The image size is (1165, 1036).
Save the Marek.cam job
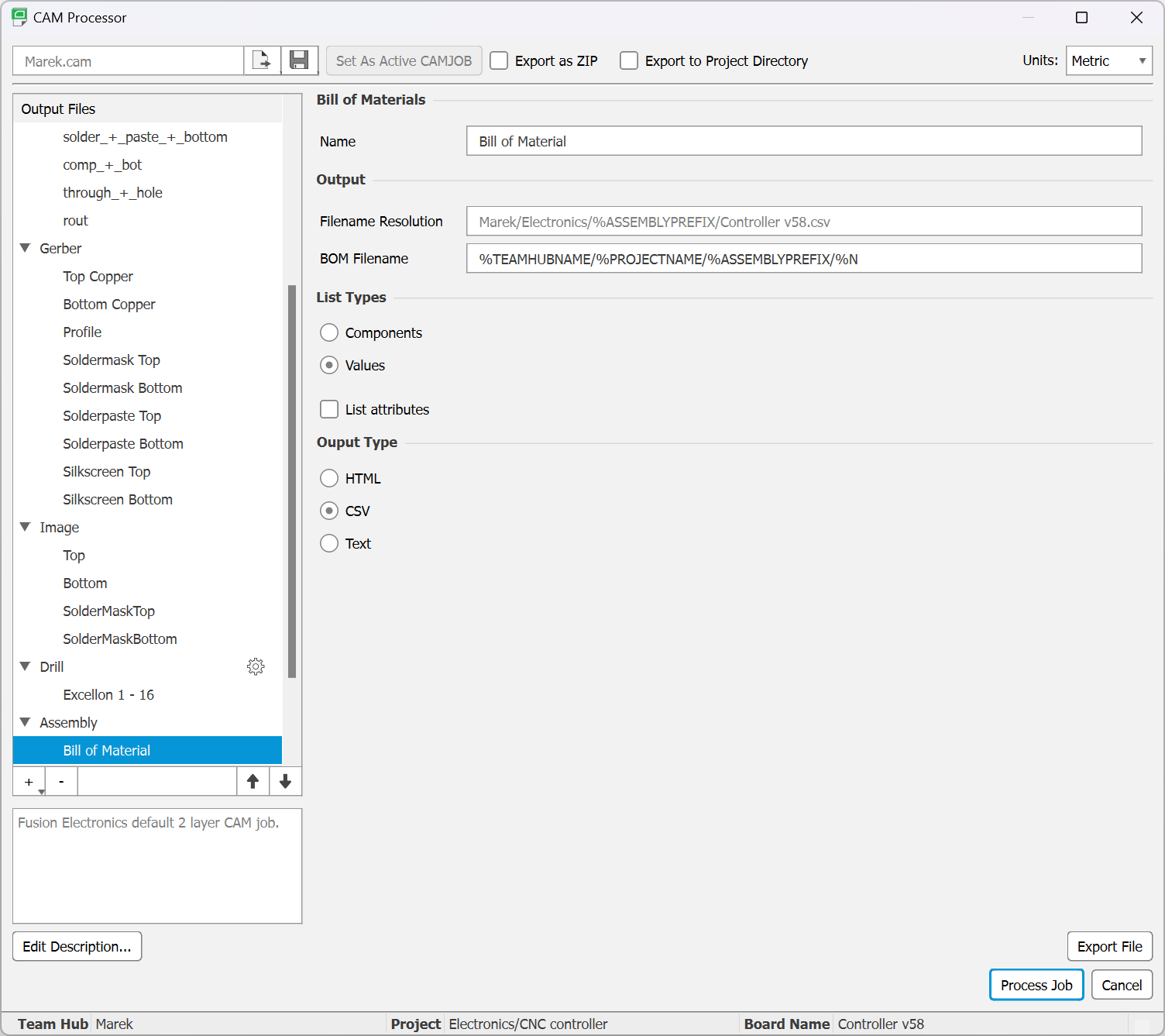pyautogui.click(x=299, y=60)
